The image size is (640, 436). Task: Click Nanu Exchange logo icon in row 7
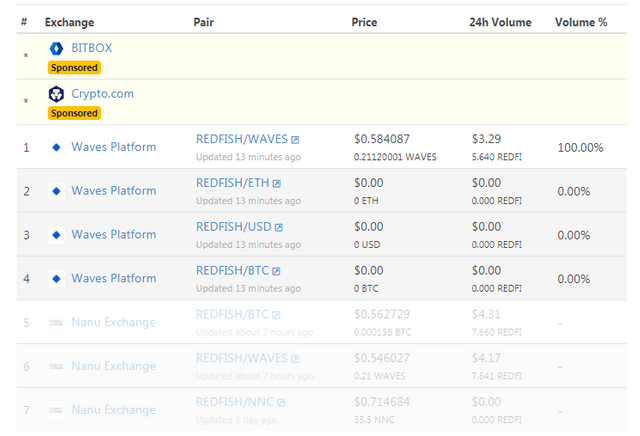pyautogui.click(x=56, y=410)
